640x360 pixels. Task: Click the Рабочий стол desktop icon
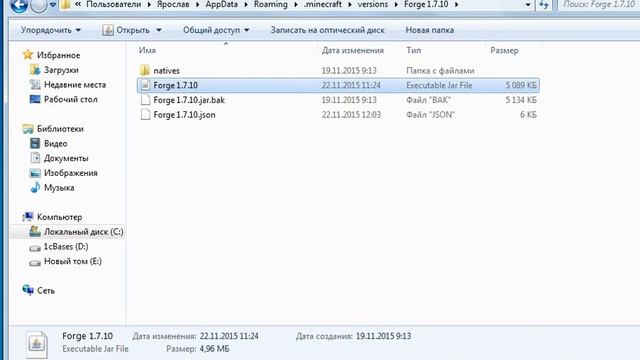(x=35, y=99)
